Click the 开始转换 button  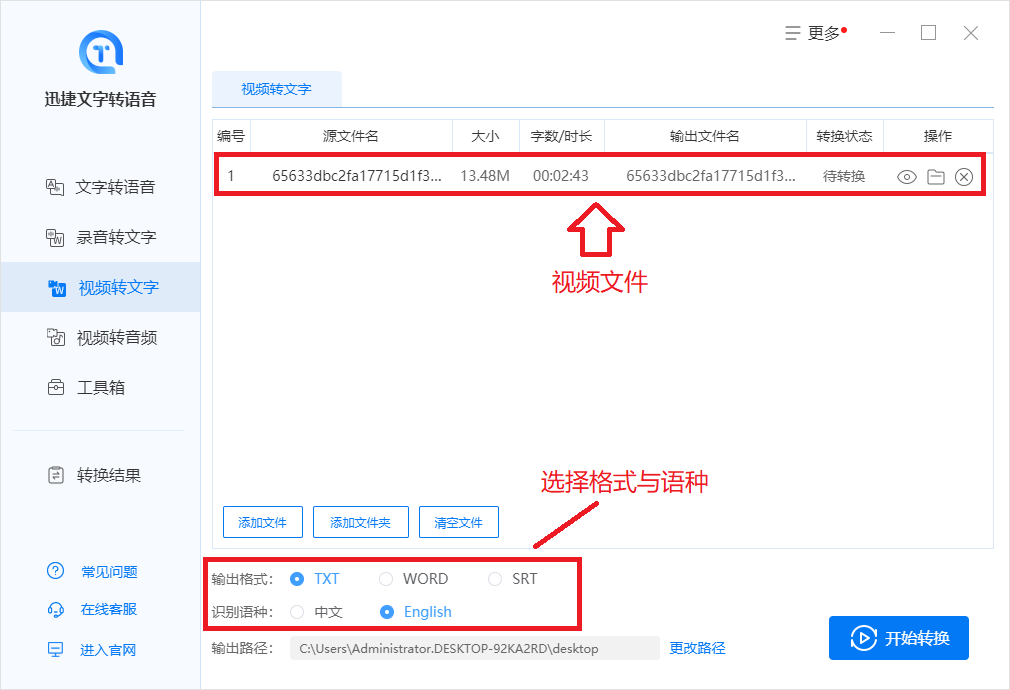[x=899, y=638]
